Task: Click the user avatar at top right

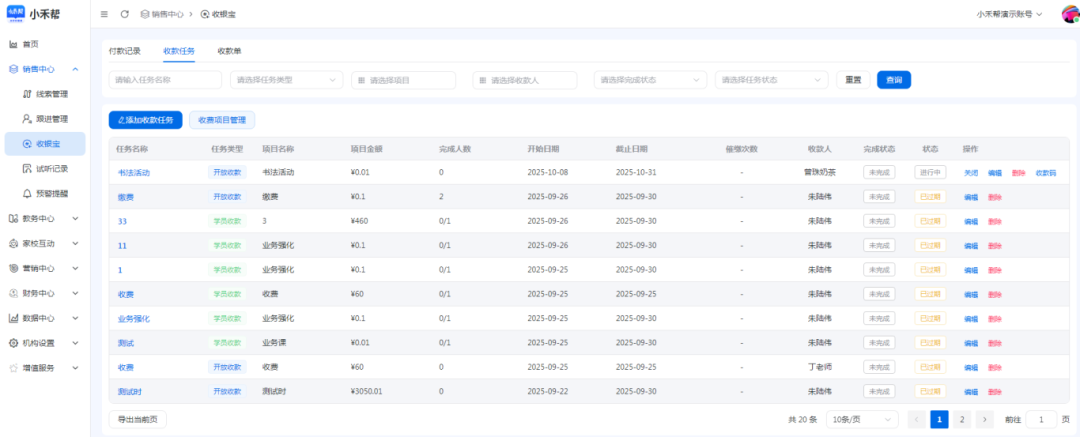Action: (1069, 14)
